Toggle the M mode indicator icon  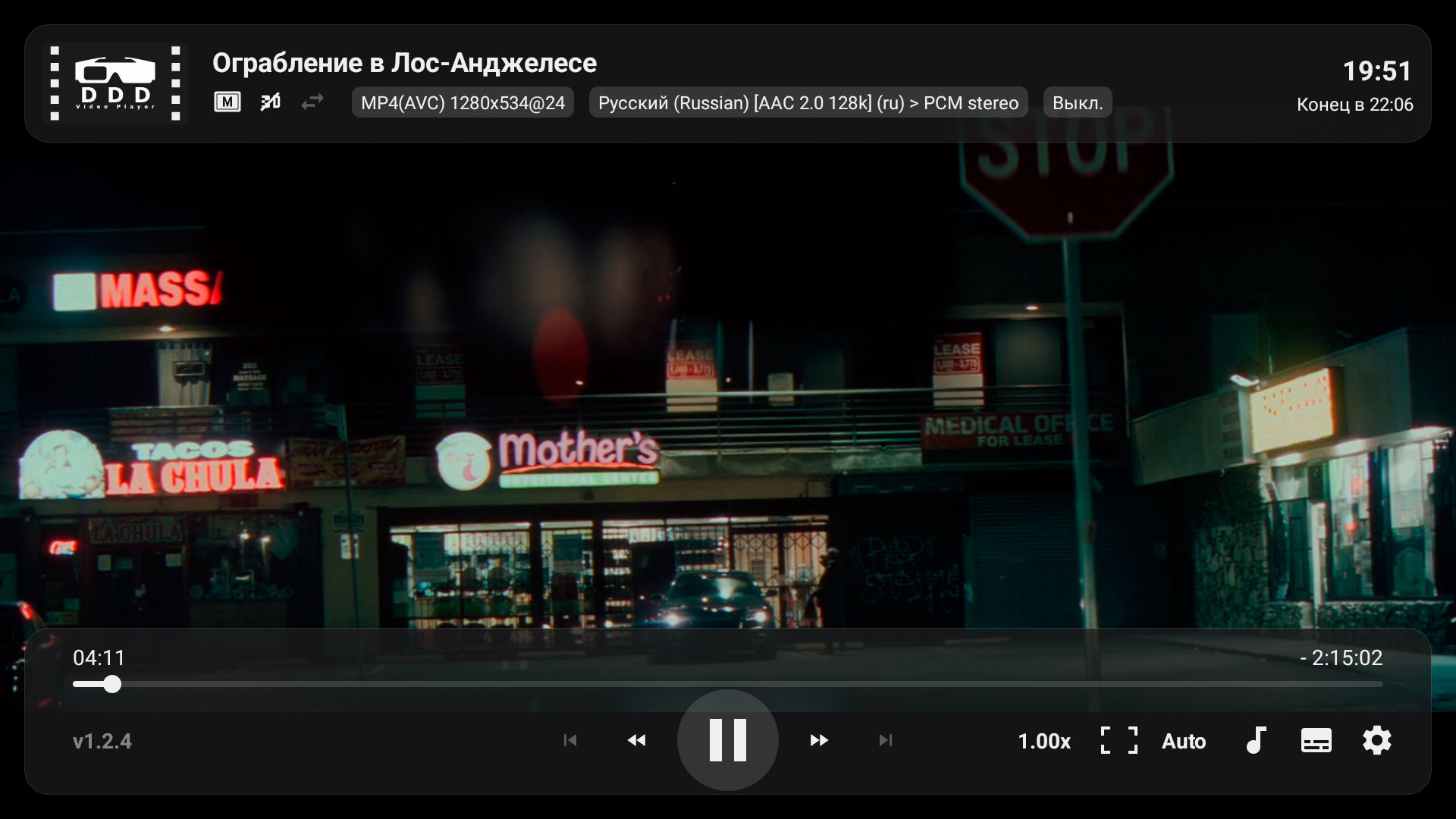coord(227,102)
